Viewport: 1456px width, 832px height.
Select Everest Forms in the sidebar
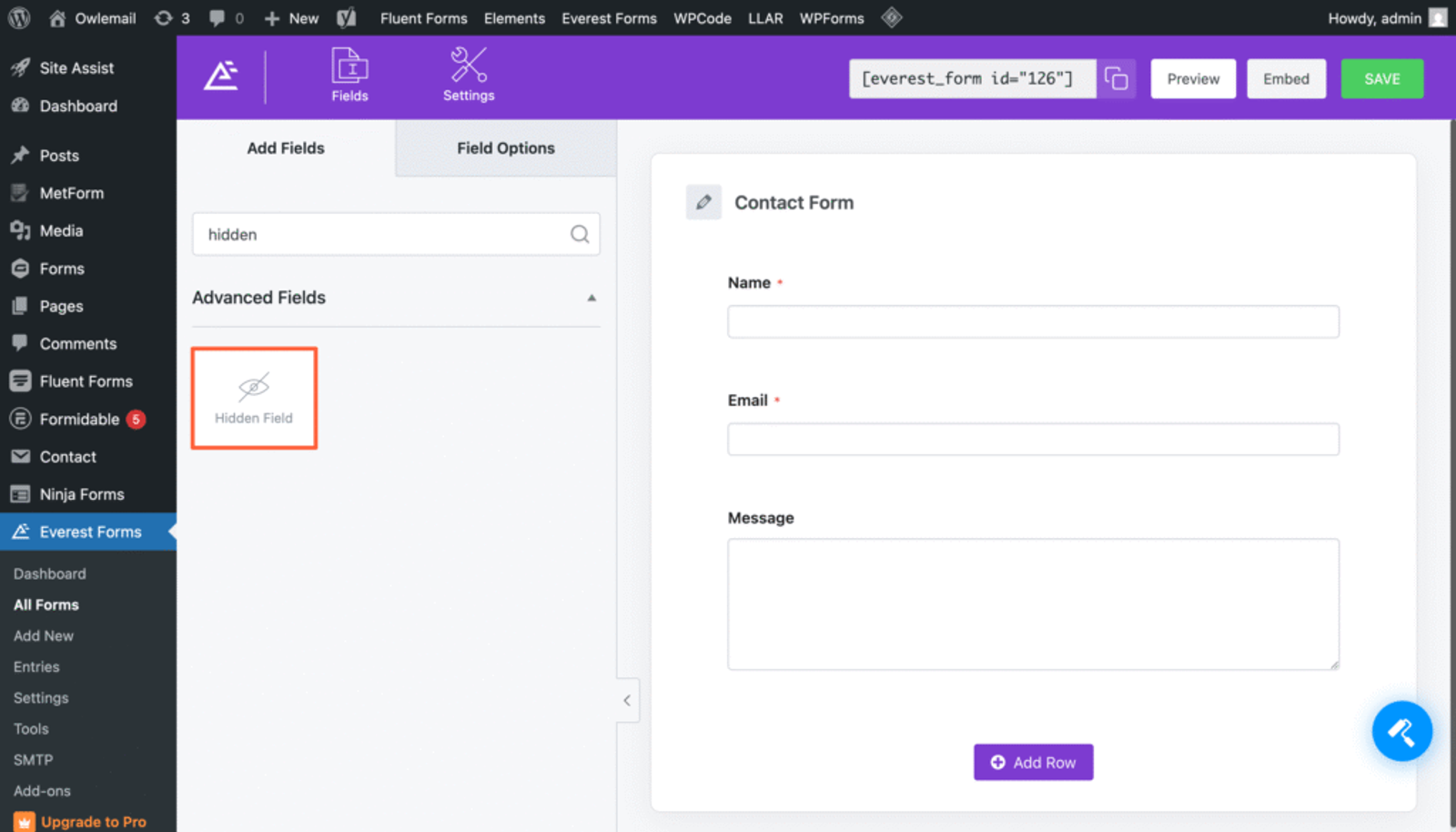pos(87,532)
